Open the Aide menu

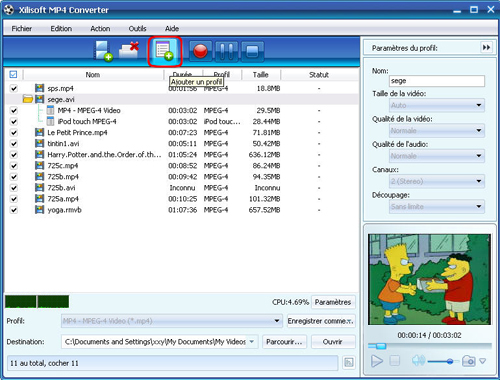[172, 29]
